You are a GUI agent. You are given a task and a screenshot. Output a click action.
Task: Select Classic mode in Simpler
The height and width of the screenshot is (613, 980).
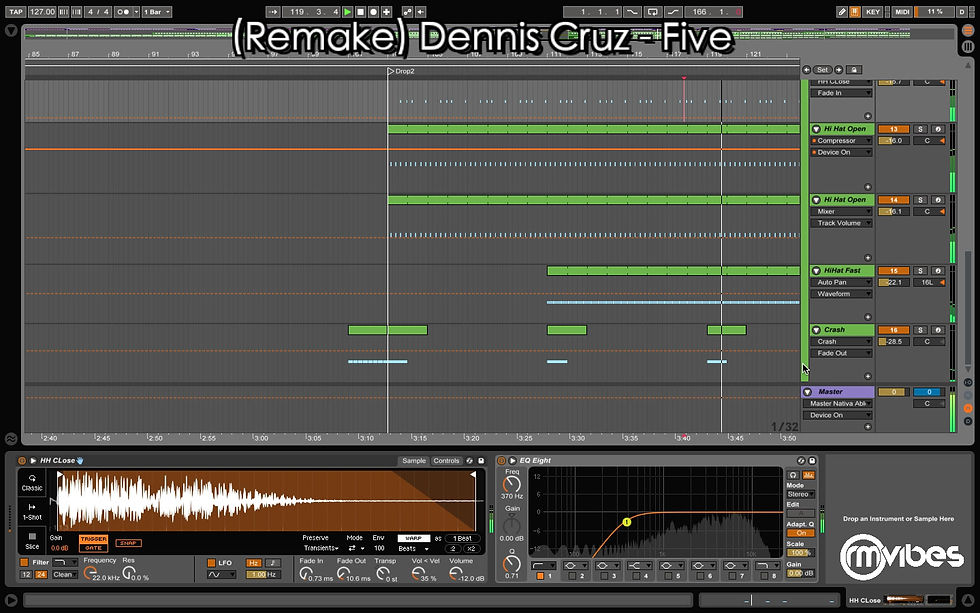pyautogui.click(x=31, y=485)
